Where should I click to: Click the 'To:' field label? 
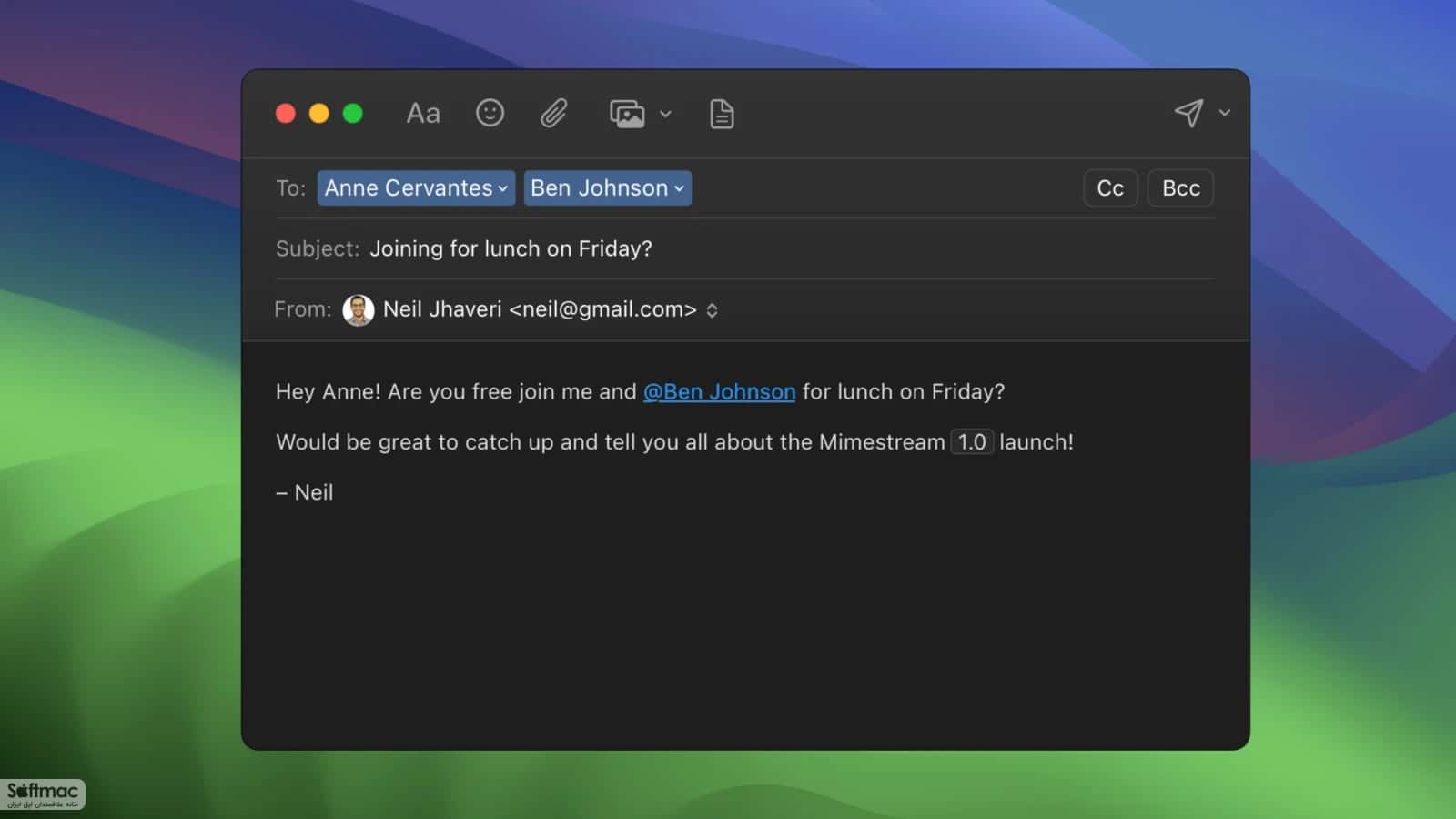(290, 188)
